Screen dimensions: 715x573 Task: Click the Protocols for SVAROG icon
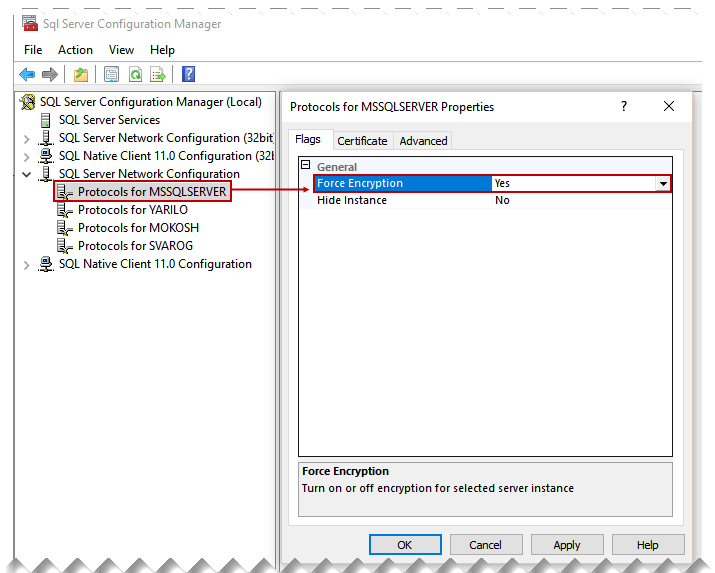tap(64, 246)
